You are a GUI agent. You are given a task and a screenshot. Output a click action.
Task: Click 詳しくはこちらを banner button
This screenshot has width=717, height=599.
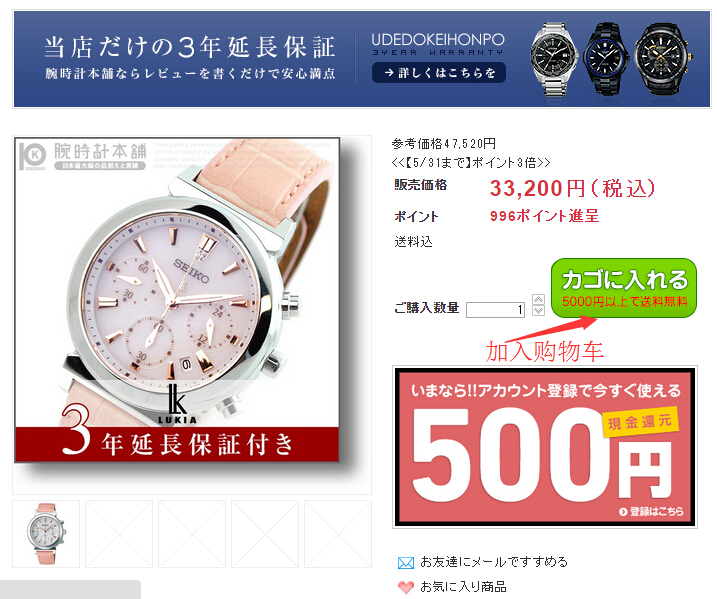(x=439, y=73)
